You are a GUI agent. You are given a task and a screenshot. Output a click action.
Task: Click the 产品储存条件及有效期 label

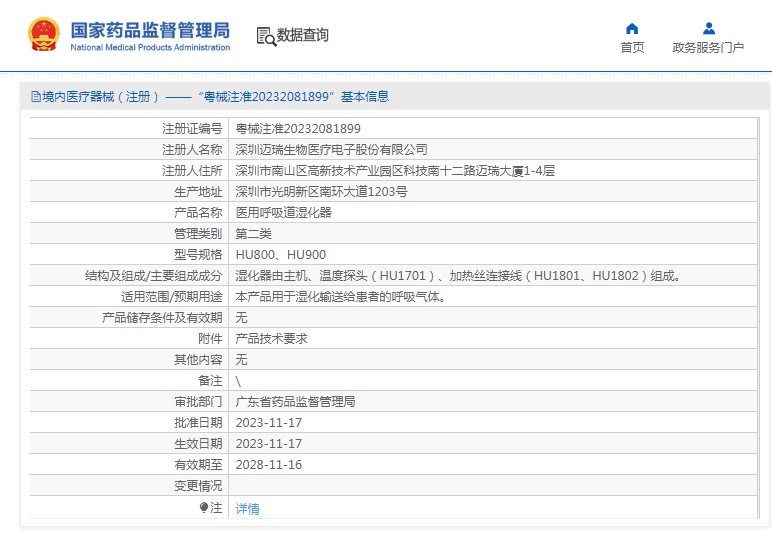click(x=162, y=317)
